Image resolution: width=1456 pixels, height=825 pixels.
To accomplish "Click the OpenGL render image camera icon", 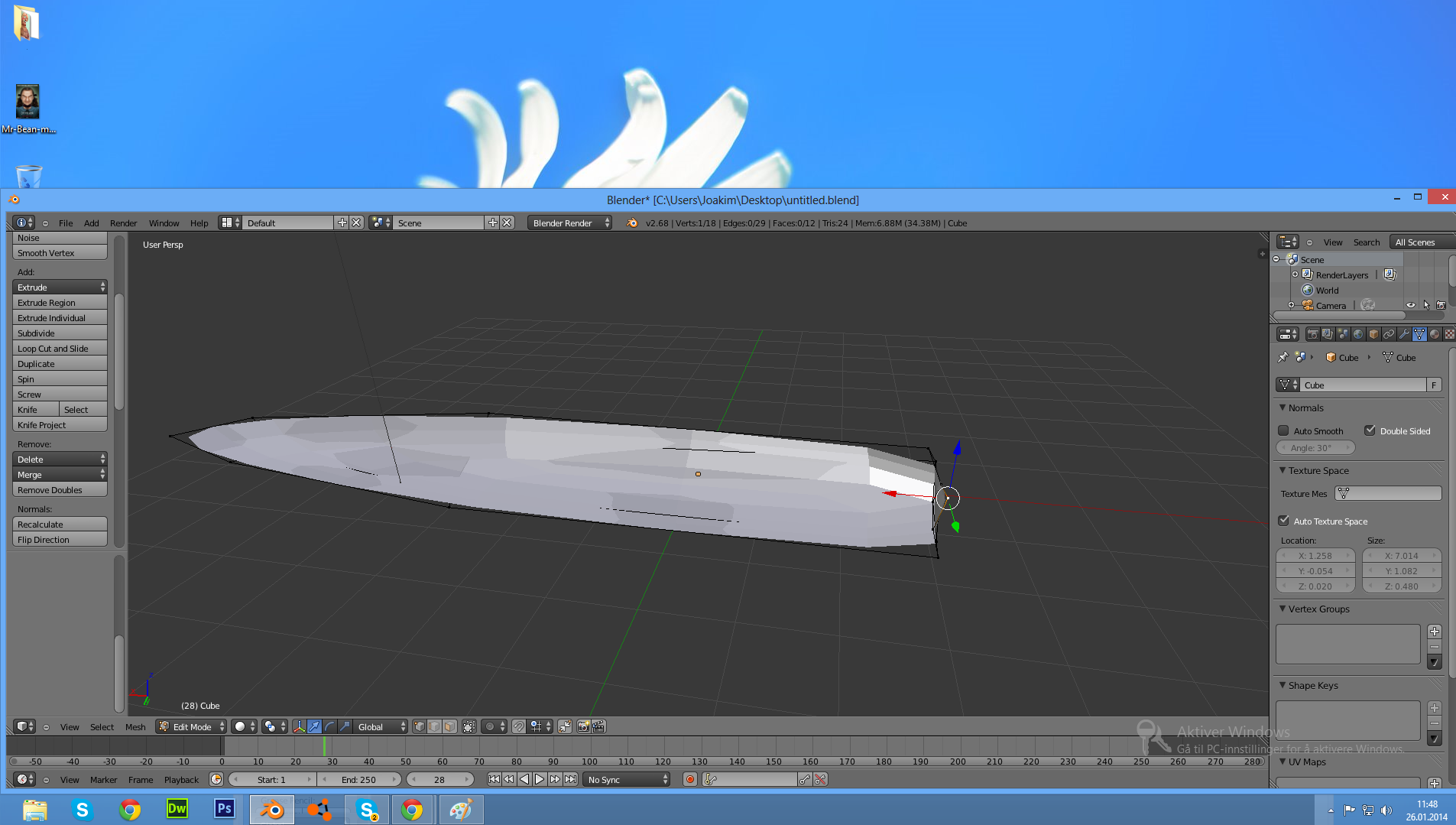I will [583, 726].
